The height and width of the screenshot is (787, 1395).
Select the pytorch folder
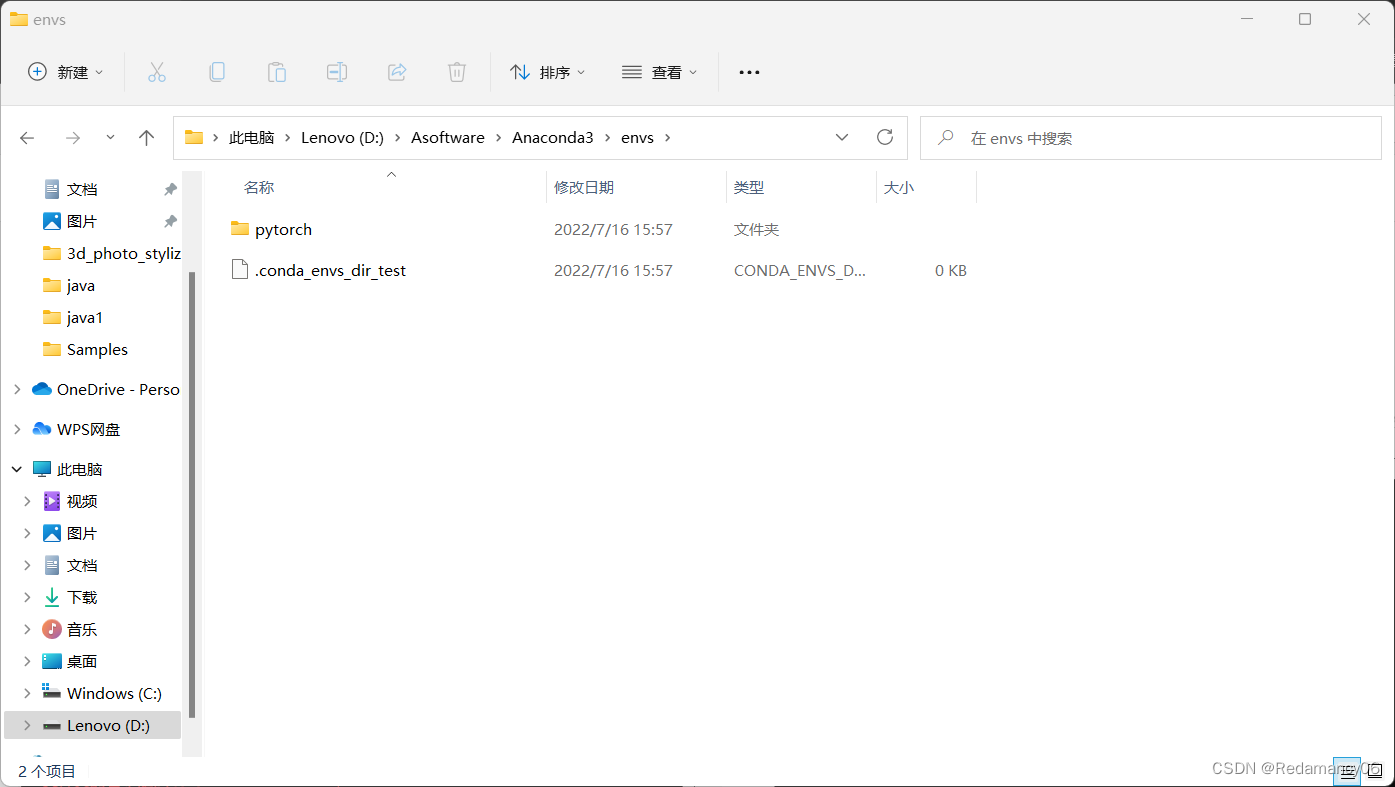(284, 229)
